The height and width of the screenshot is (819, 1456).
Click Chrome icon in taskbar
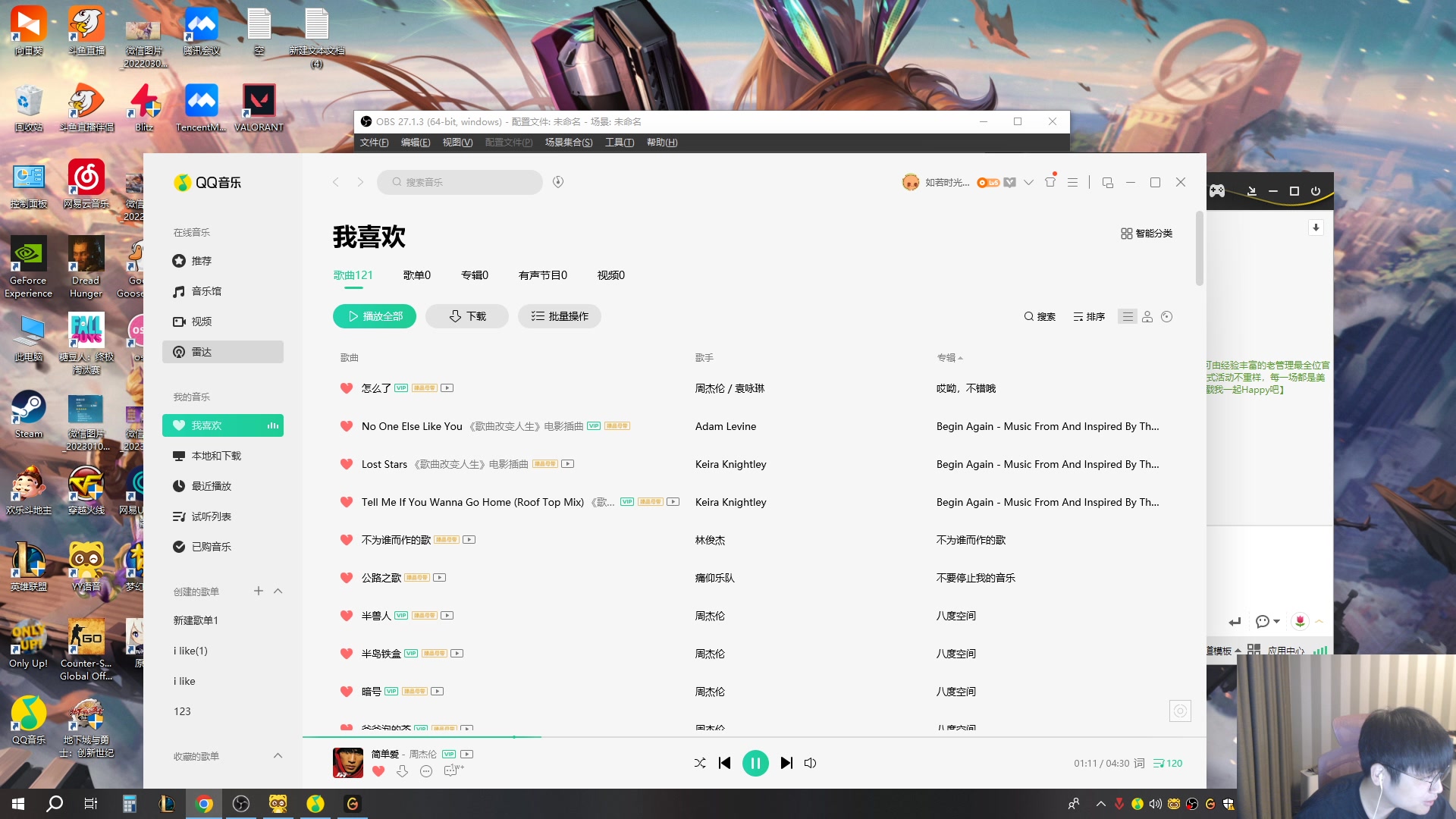click(x=204, y=804)
